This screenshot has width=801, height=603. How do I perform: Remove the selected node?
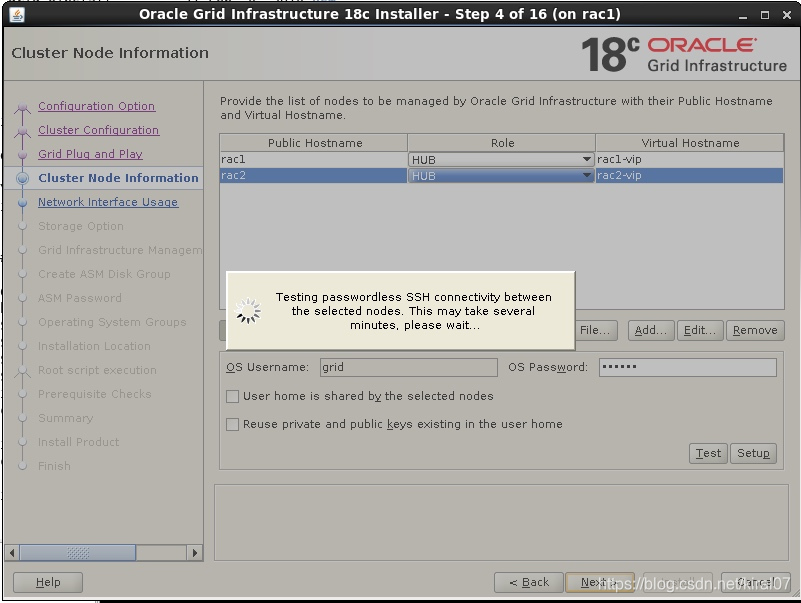[x=755, y=331]
